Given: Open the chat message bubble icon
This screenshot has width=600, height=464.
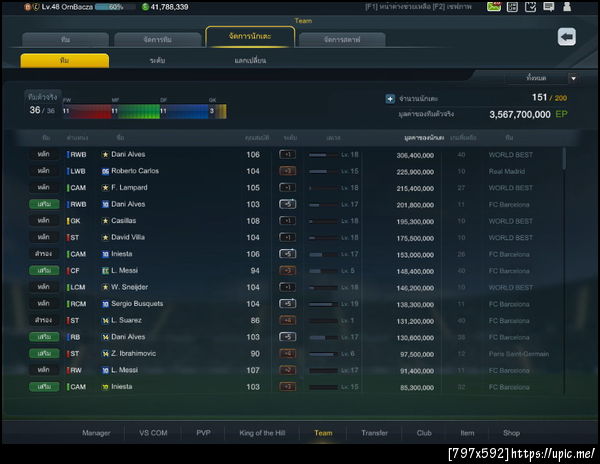Looking at the screenshot, I should click(549, 7).
